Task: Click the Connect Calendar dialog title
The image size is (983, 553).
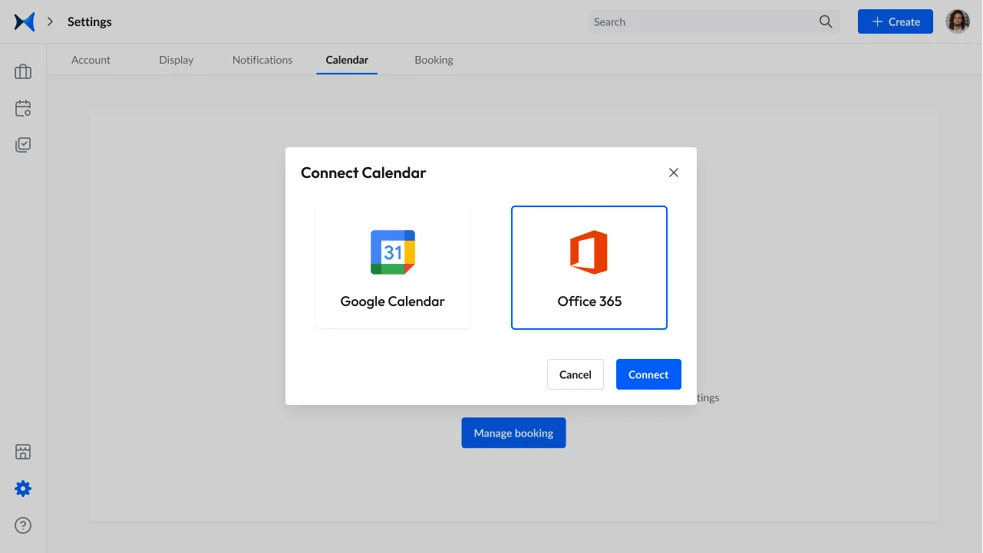Action: point(364,172)
